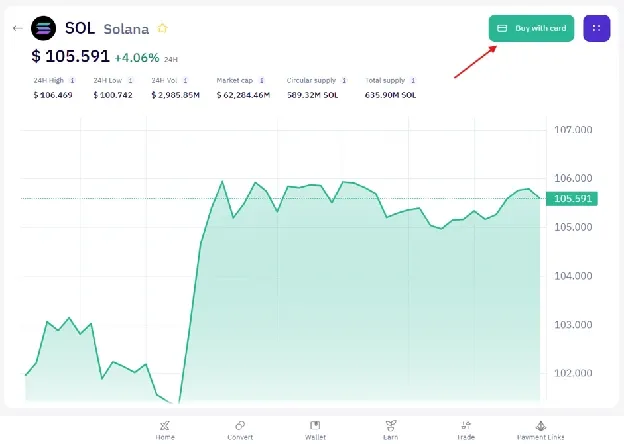Viewport: 624px width, 444px height.
Task: Show info icon for Market cap
Action: (x=262, y=80)
